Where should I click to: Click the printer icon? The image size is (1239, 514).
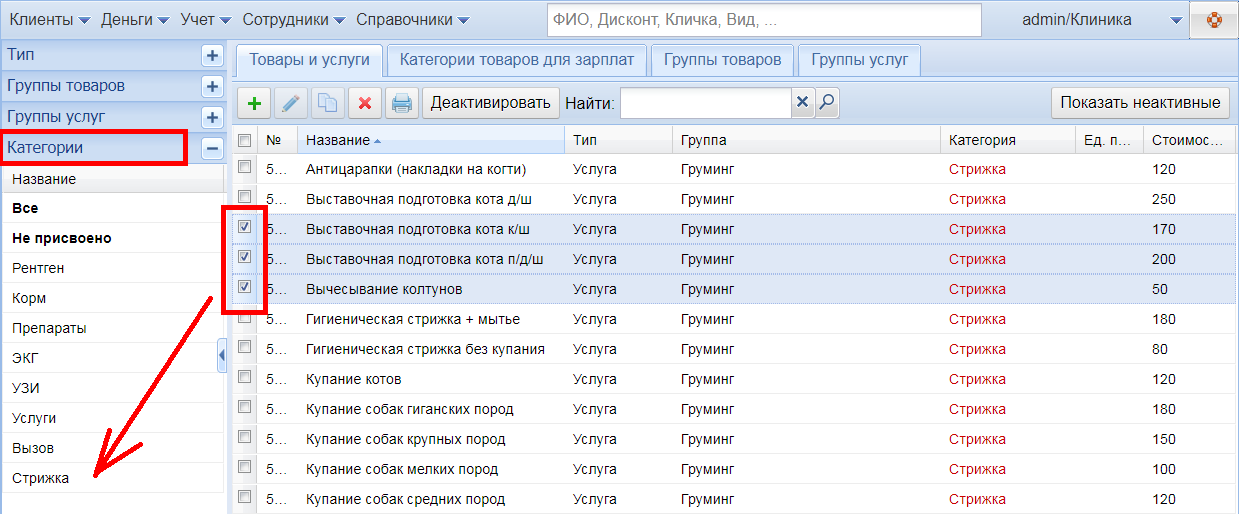click(x=401, y=103)
